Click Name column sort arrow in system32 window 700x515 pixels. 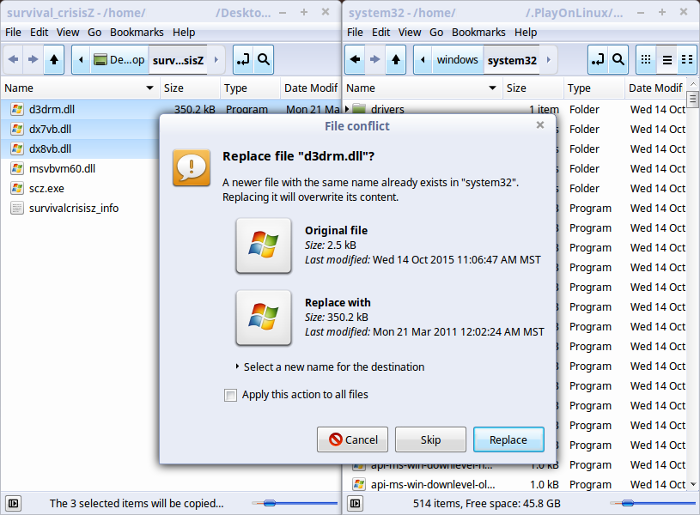click(492, 88)
